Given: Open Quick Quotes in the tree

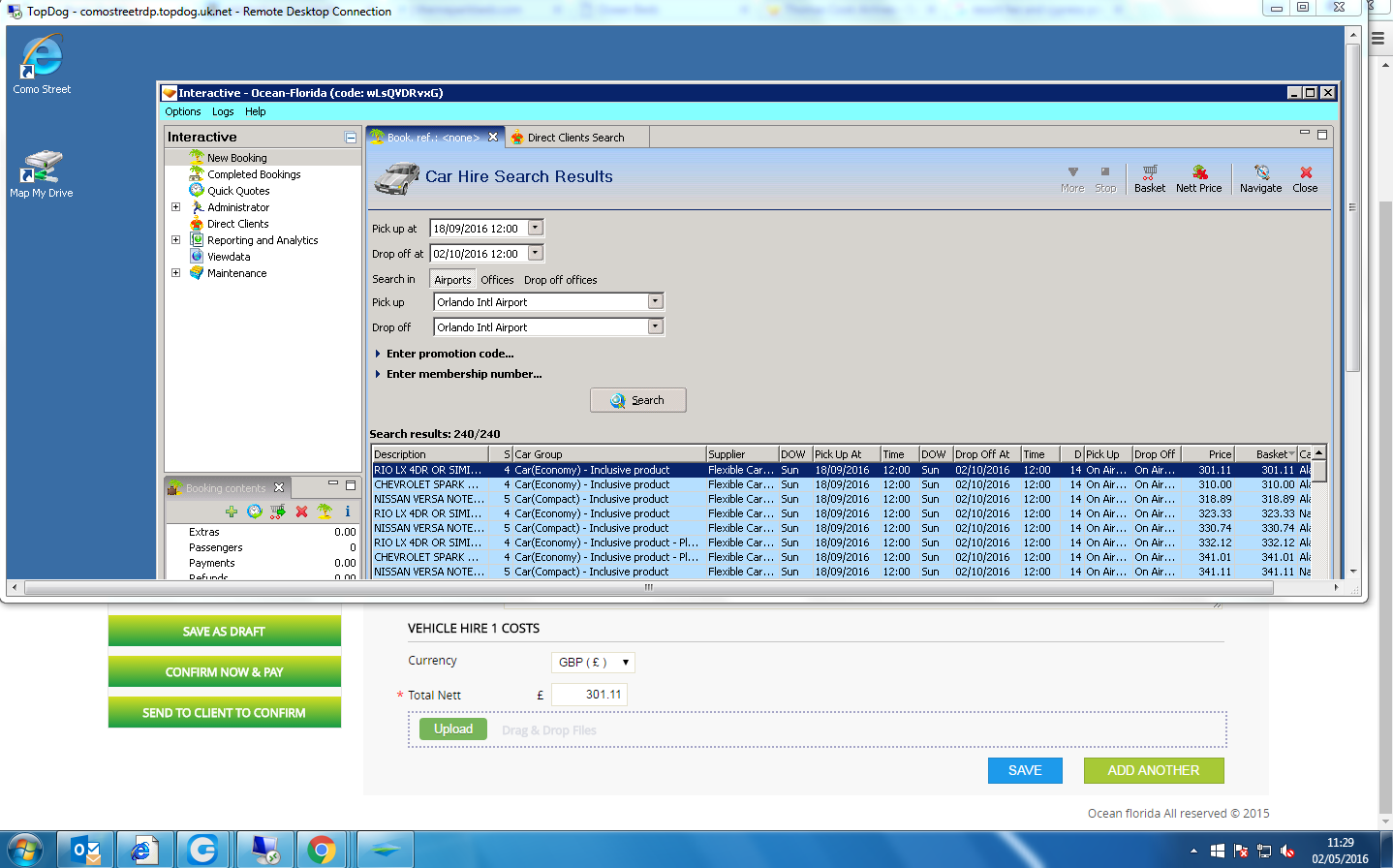Looking at the screenshot, I should tap(238, 191).
